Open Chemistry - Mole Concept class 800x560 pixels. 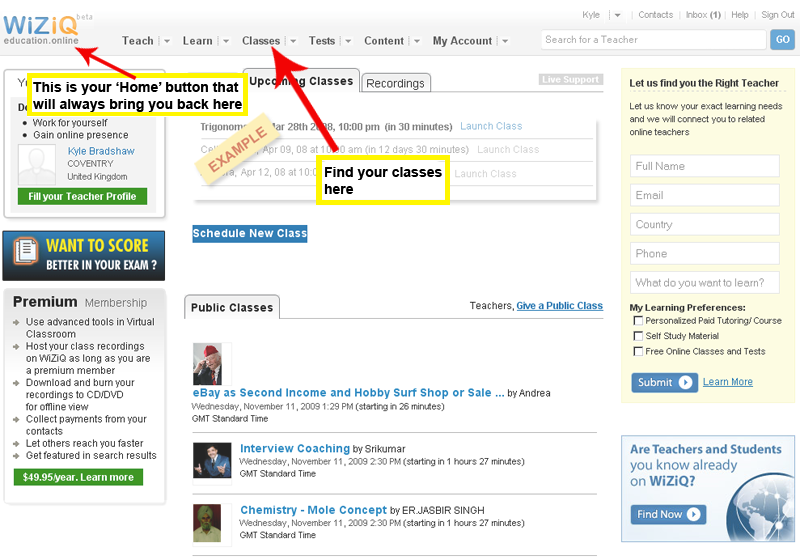[313, 510]
